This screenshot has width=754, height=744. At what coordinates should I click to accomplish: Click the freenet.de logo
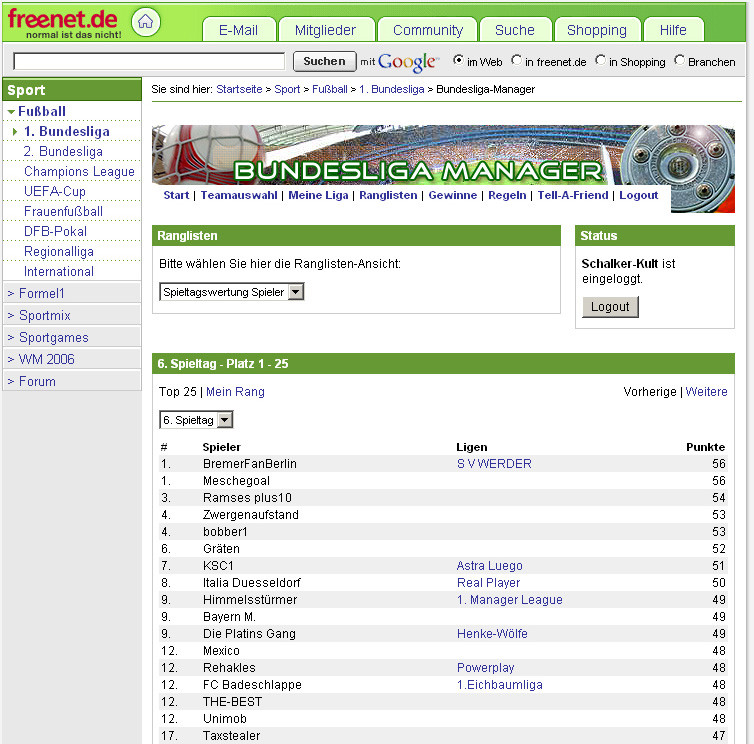pos(63,23)
